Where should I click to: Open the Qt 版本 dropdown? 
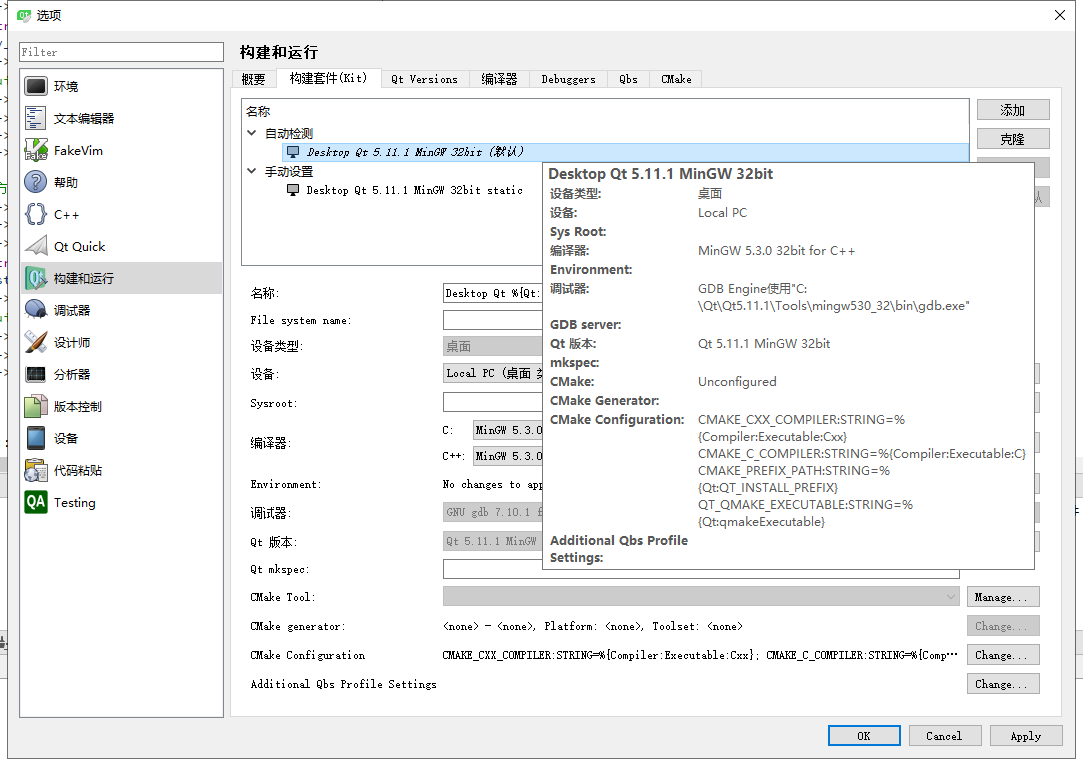point(492,542)
